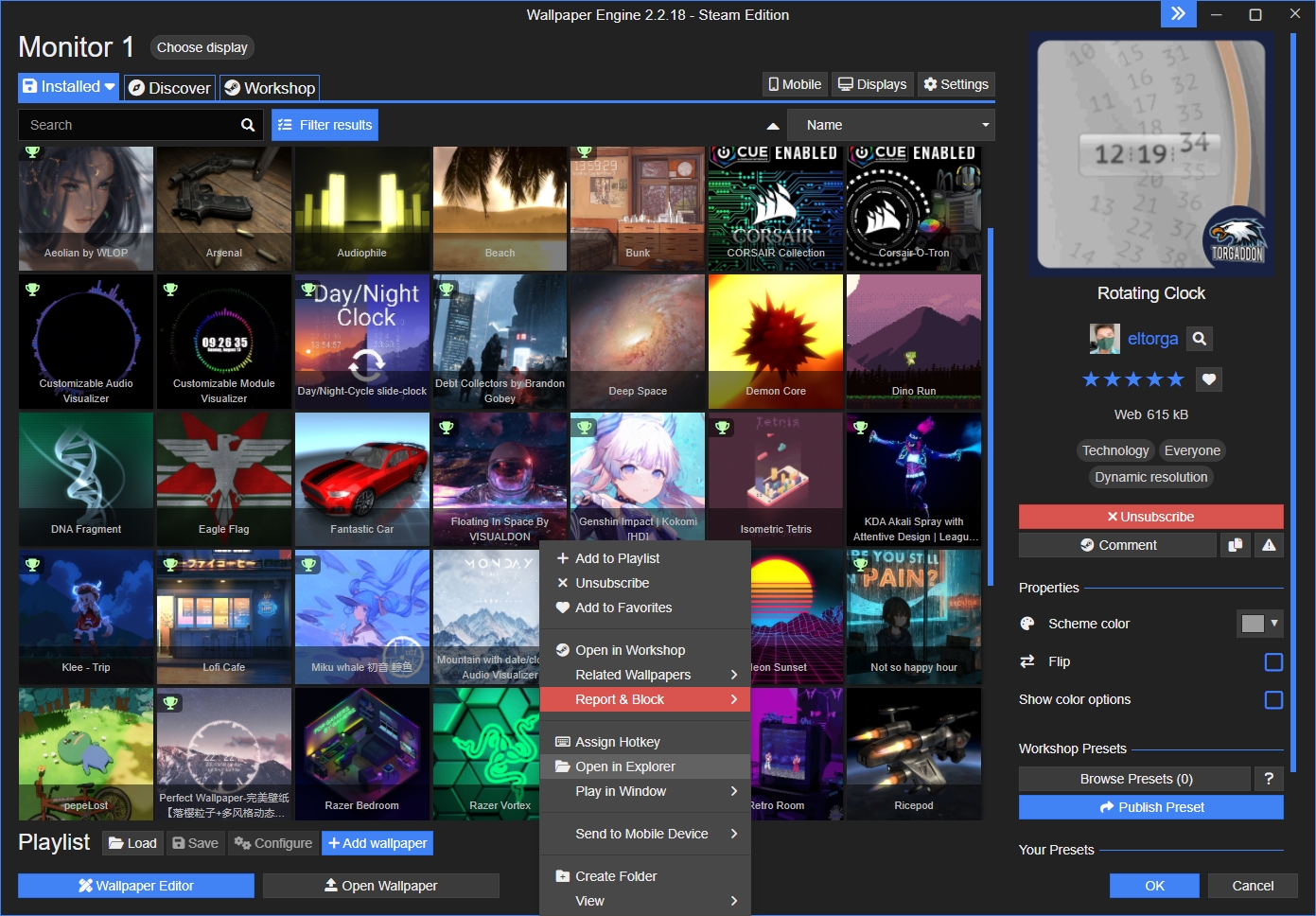Click into the Search field
The image size is (1316, 916).
tap(128, 125)
